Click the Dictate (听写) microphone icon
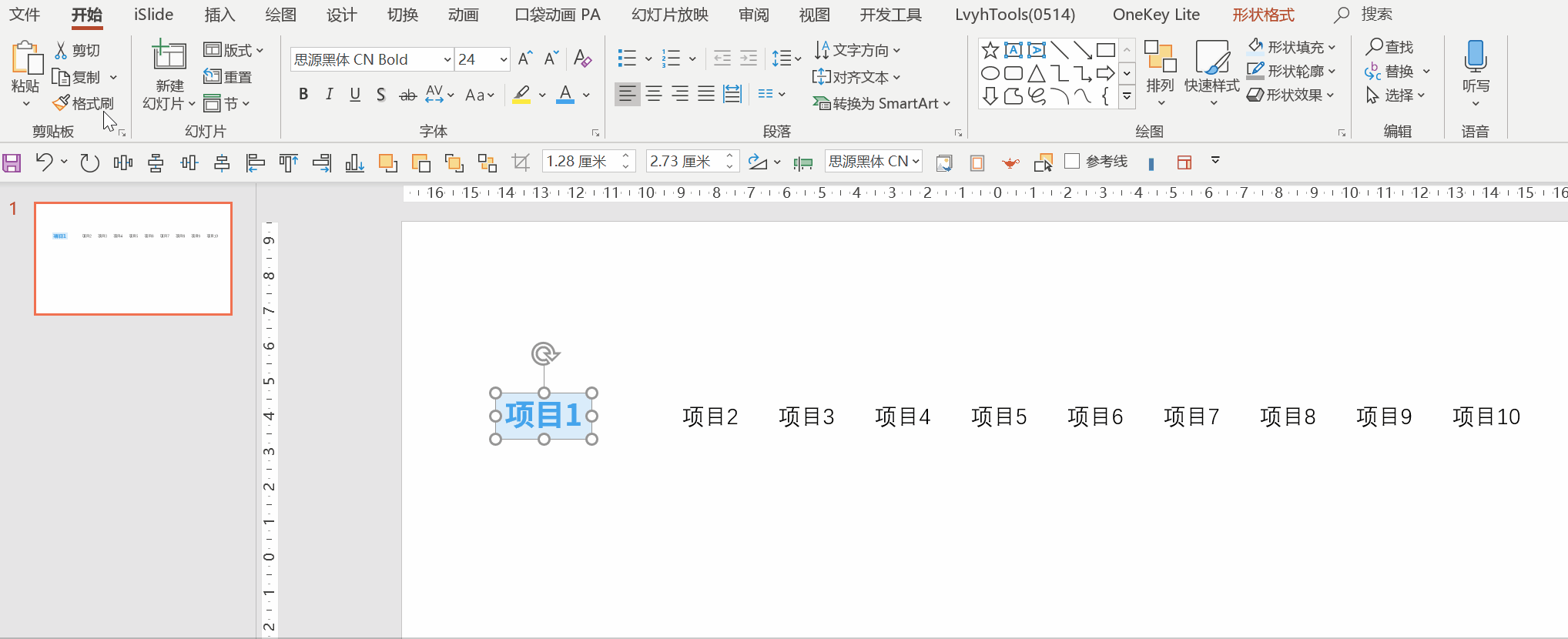Screen dimensions: 1568x639 pyautogui.click(x=1476, y=58)
